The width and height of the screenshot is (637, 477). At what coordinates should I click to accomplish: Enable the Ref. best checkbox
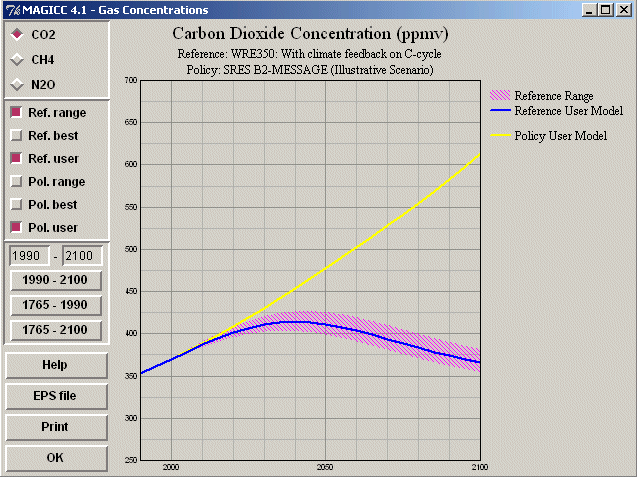point(16,136)
